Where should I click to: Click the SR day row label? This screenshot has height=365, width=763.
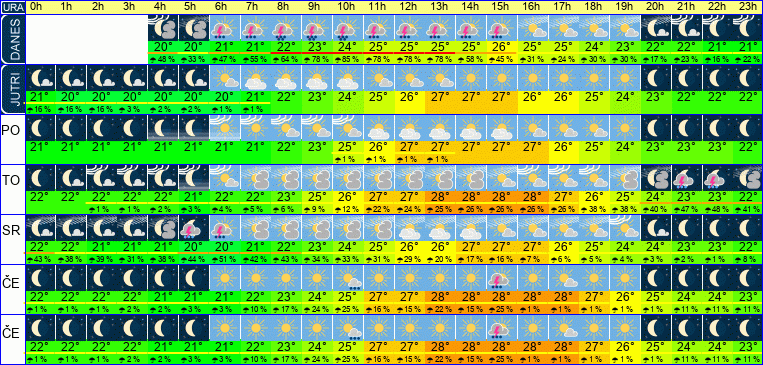12,230
